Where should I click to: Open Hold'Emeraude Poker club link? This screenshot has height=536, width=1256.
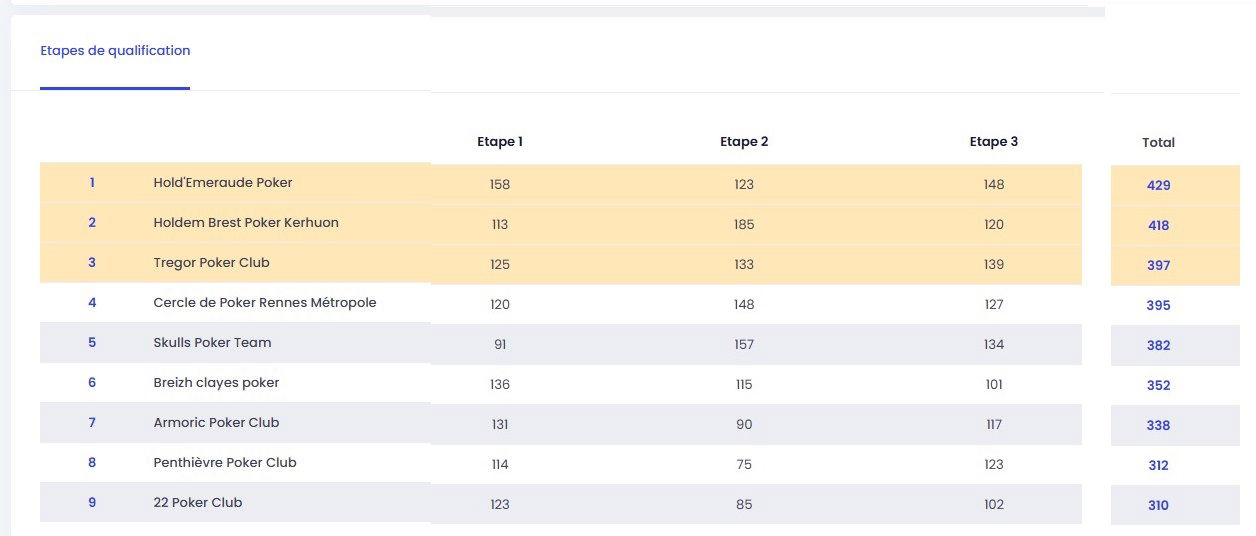[223, 183]
